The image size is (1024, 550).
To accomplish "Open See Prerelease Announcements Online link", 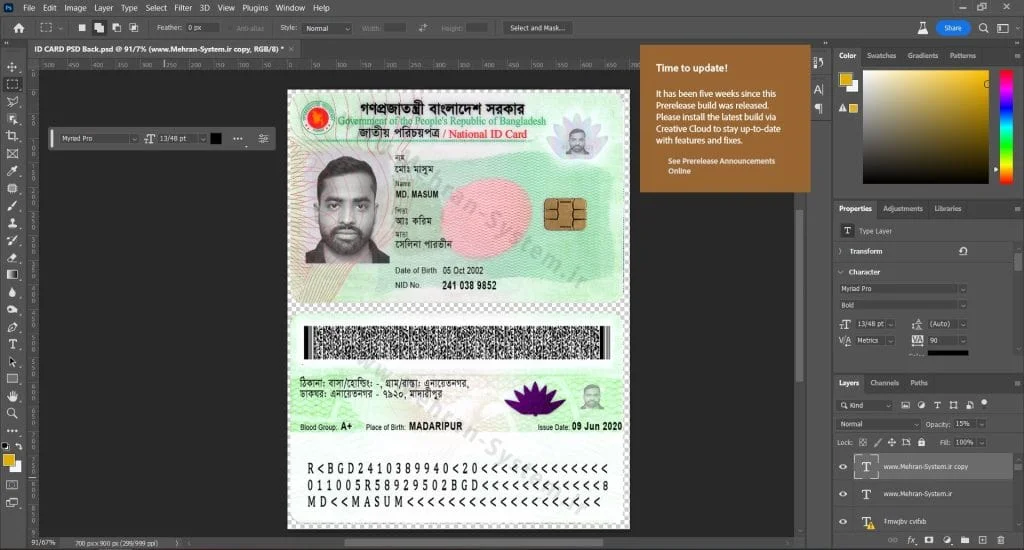I will pos(721,166).
